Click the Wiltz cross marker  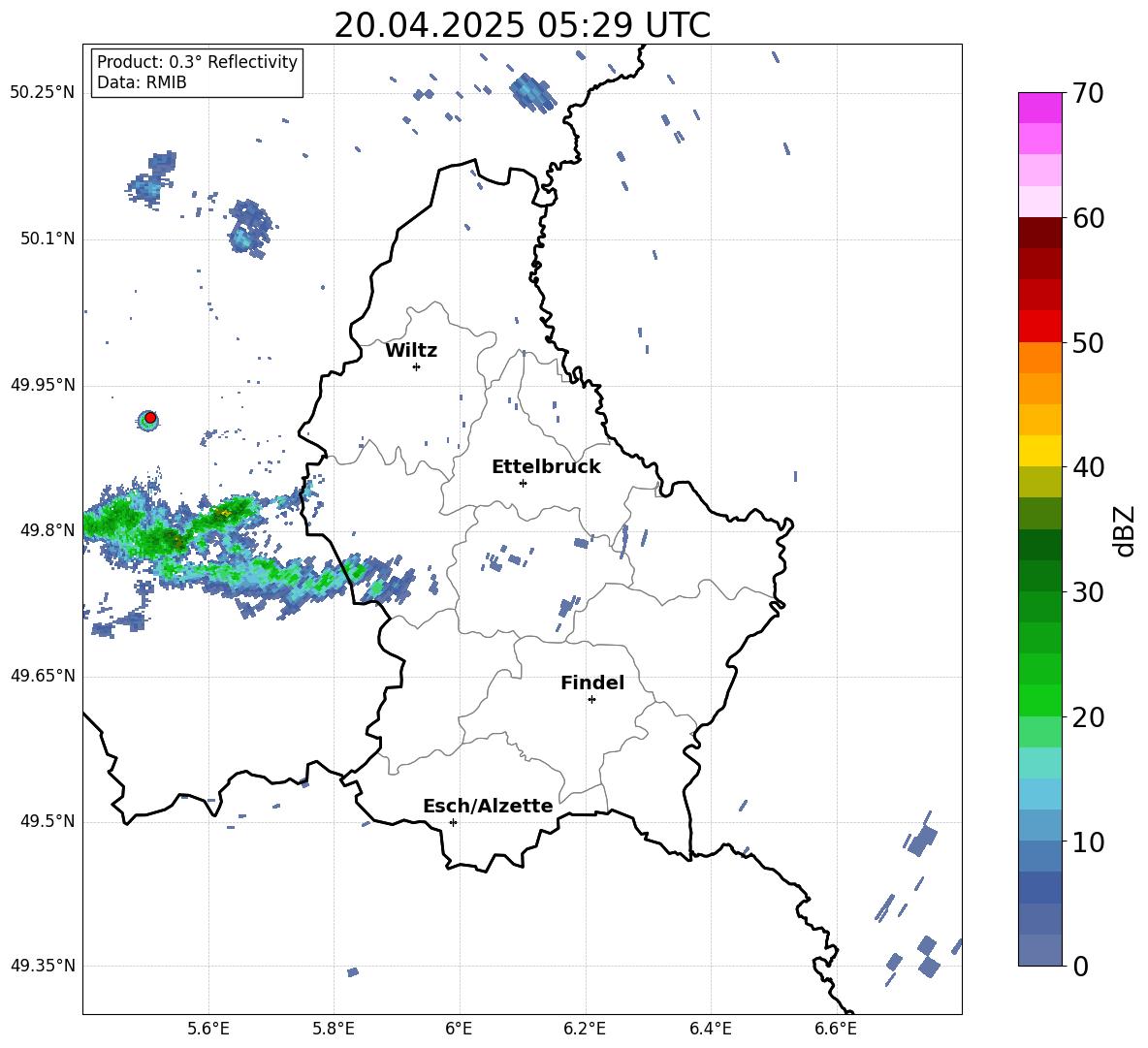pyautogui.click(x=417, y=366)
